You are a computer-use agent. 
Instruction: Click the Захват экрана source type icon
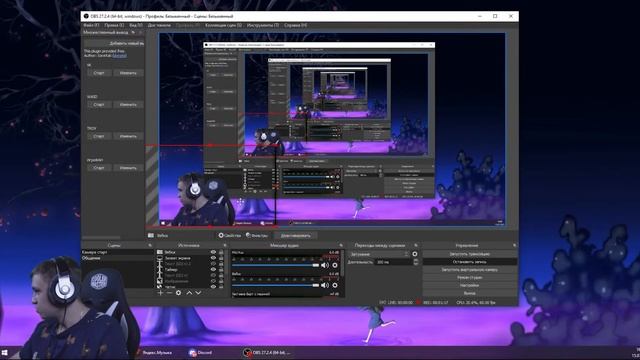click(160, 258)
